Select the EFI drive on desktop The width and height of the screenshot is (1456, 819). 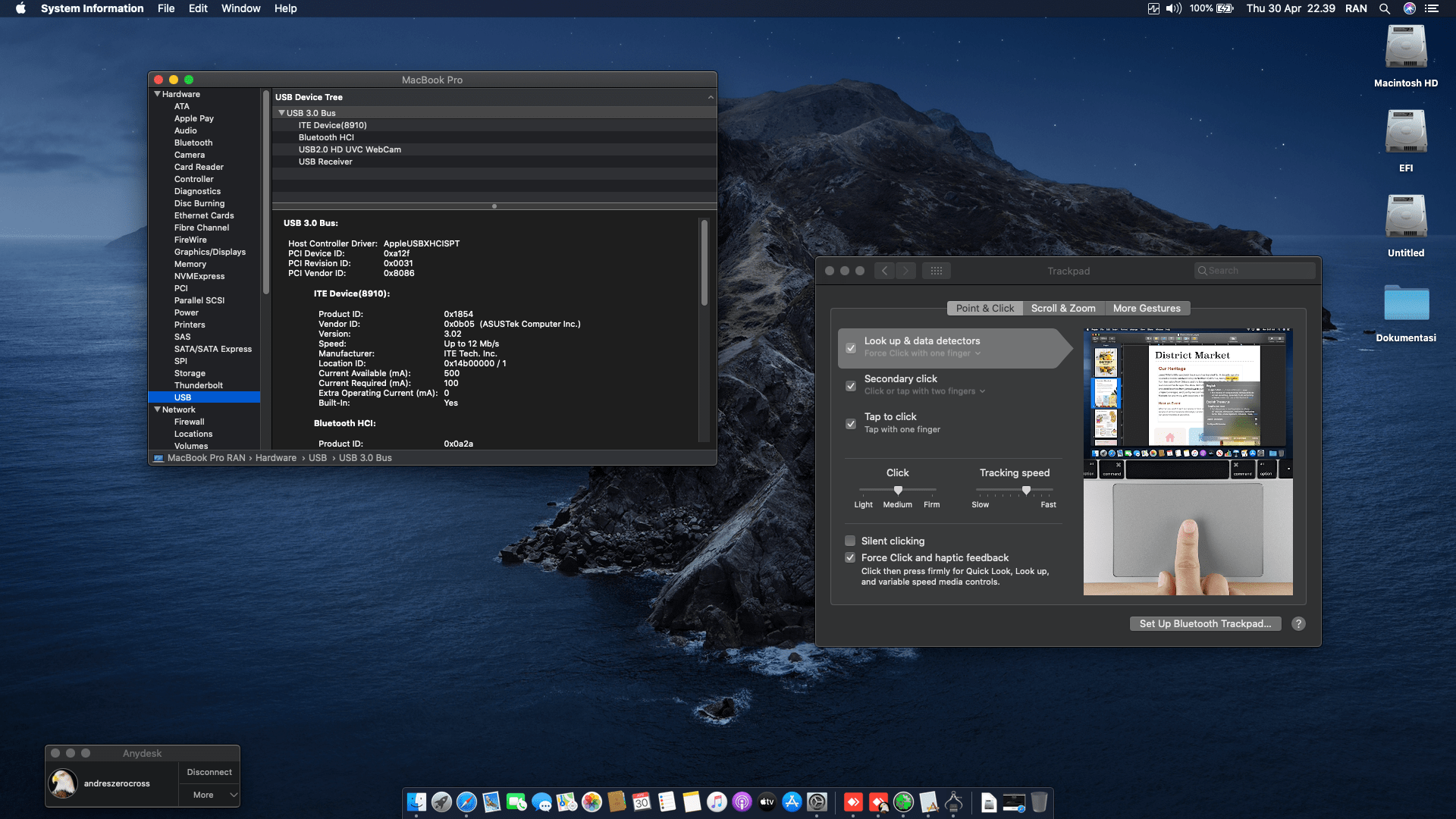click(x=1406, y=141)
